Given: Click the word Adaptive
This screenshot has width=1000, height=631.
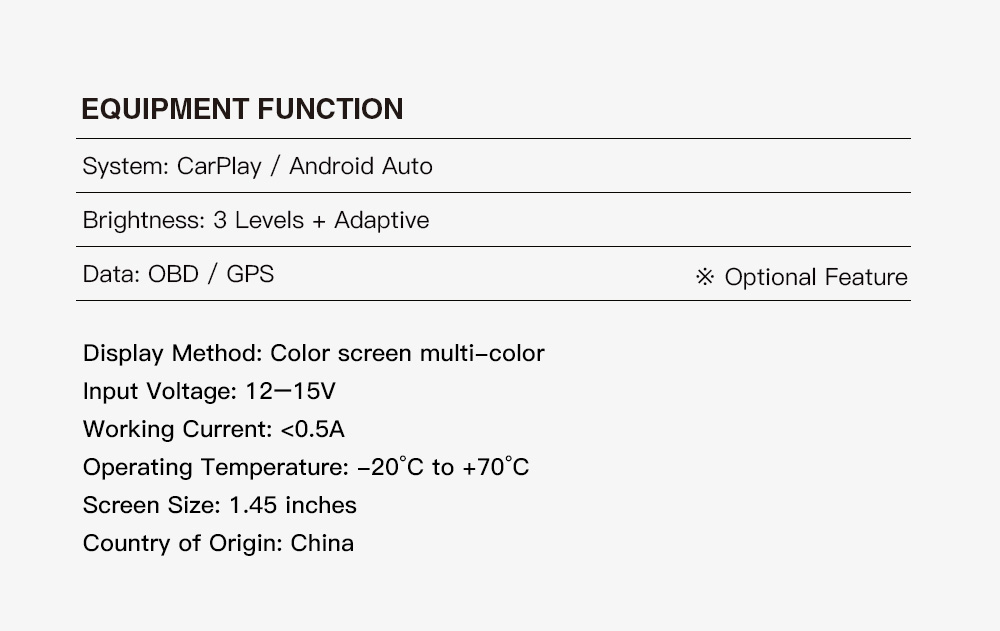Looking at the screenshot, I should coord(381,220).
